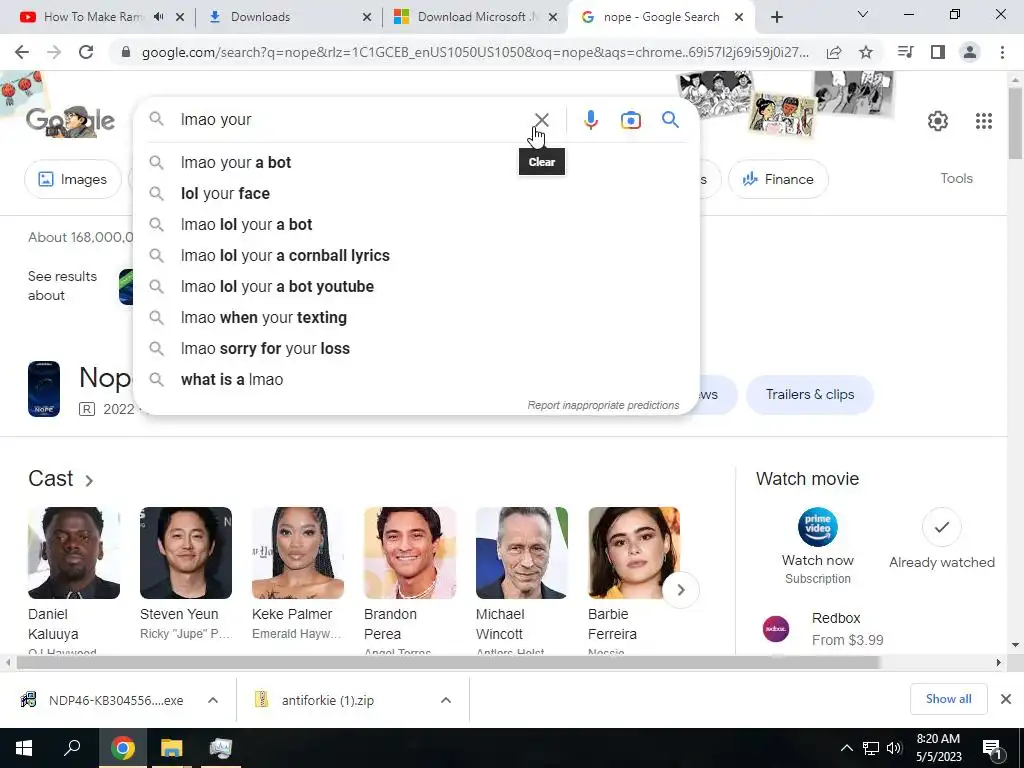1024x768 pixels.
Task: Open Chrome three-dot menu
Action: (x=1002, y=52)
